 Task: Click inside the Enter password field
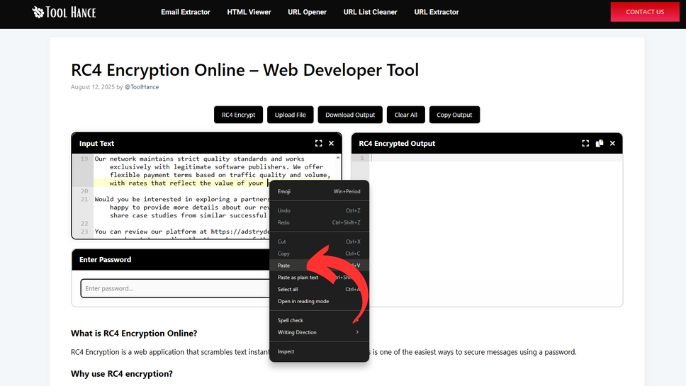point(175,288)
